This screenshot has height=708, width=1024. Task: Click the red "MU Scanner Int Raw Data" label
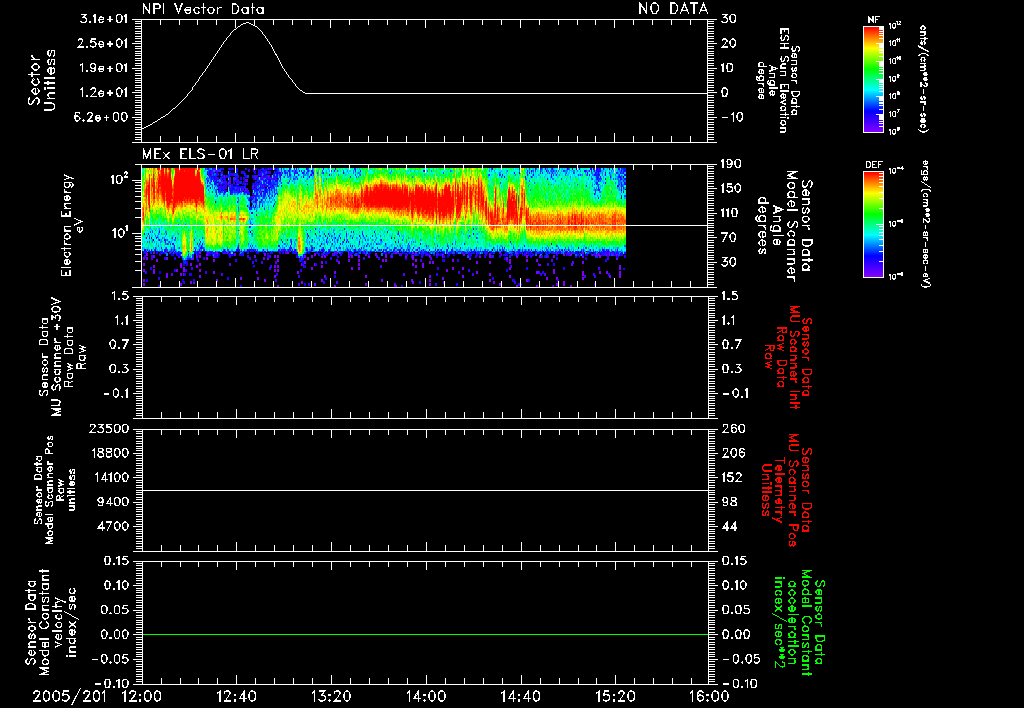tap(789, 357)
